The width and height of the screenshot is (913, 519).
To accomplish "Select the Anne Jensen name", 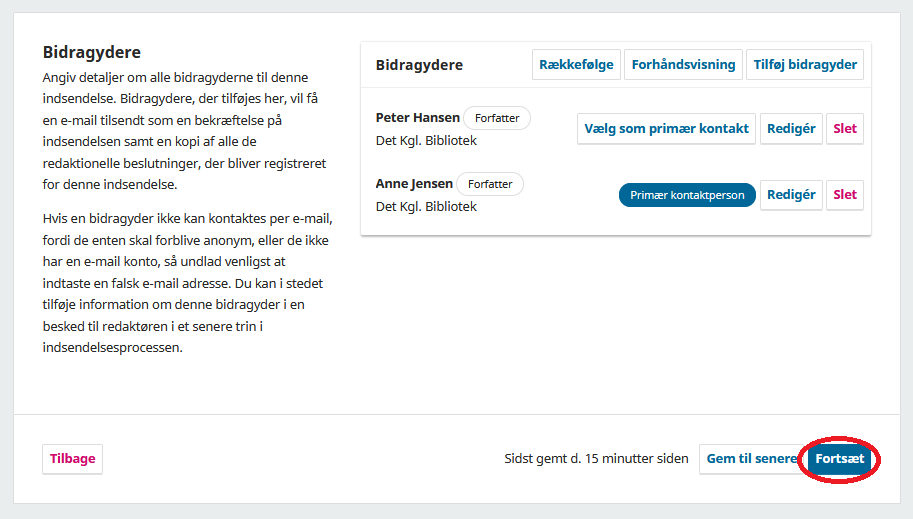I will coord(414,184).
